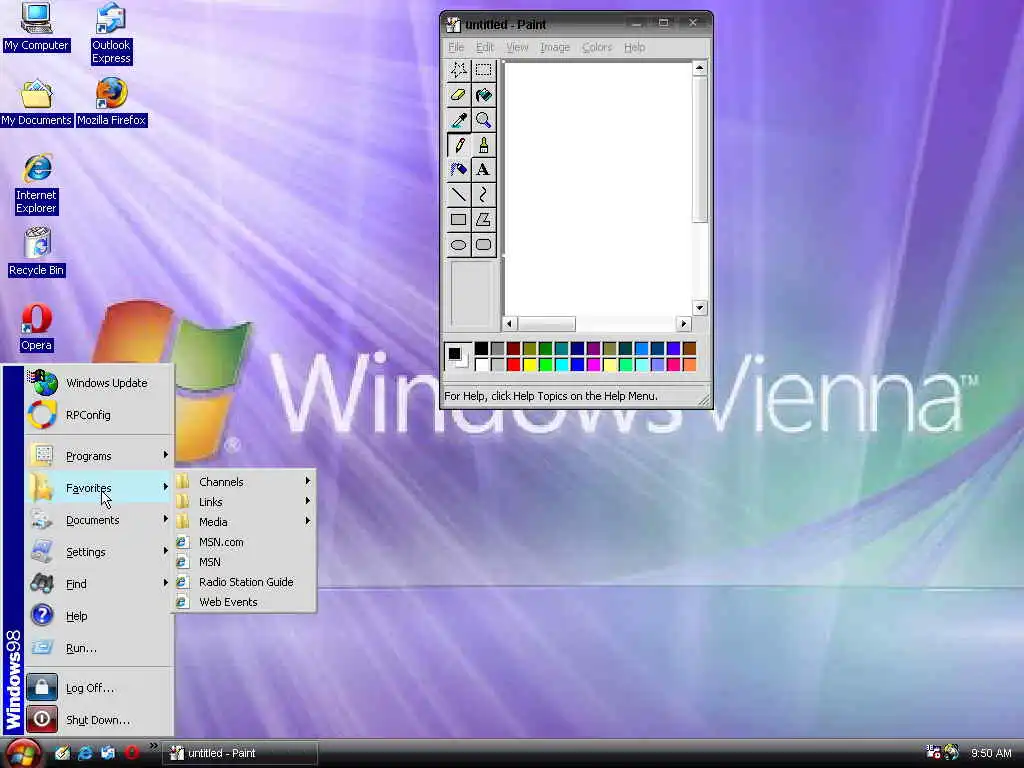Open Help from the Start menu
Screen dimensions: 1024x768
99,616
